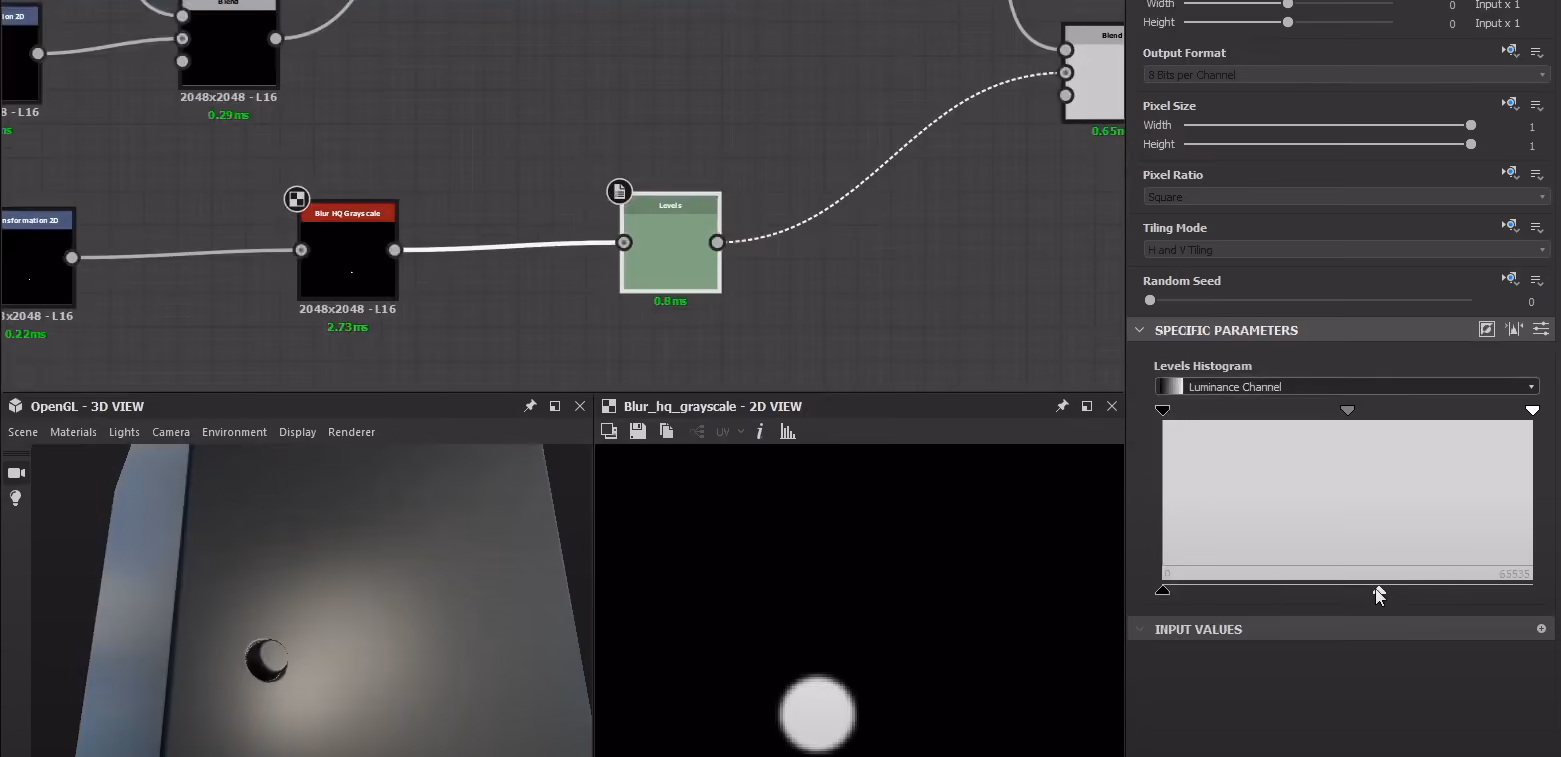Pin the OpenGL 3D View panel
This screenshot has height=757, width=1561.
click(530, 406)
